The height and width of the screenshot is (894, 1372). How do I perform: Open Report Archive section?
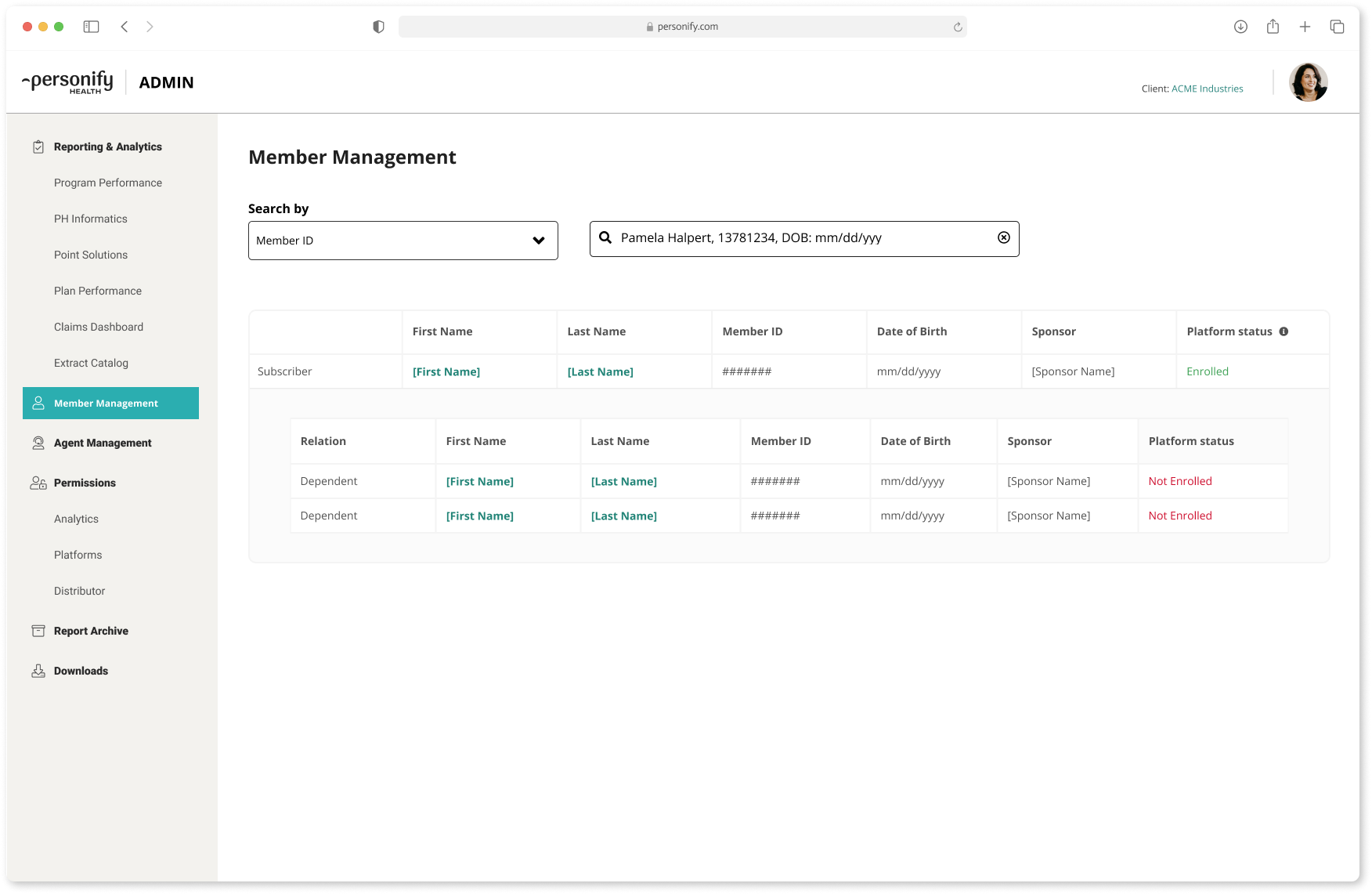(x=91, y=631)
